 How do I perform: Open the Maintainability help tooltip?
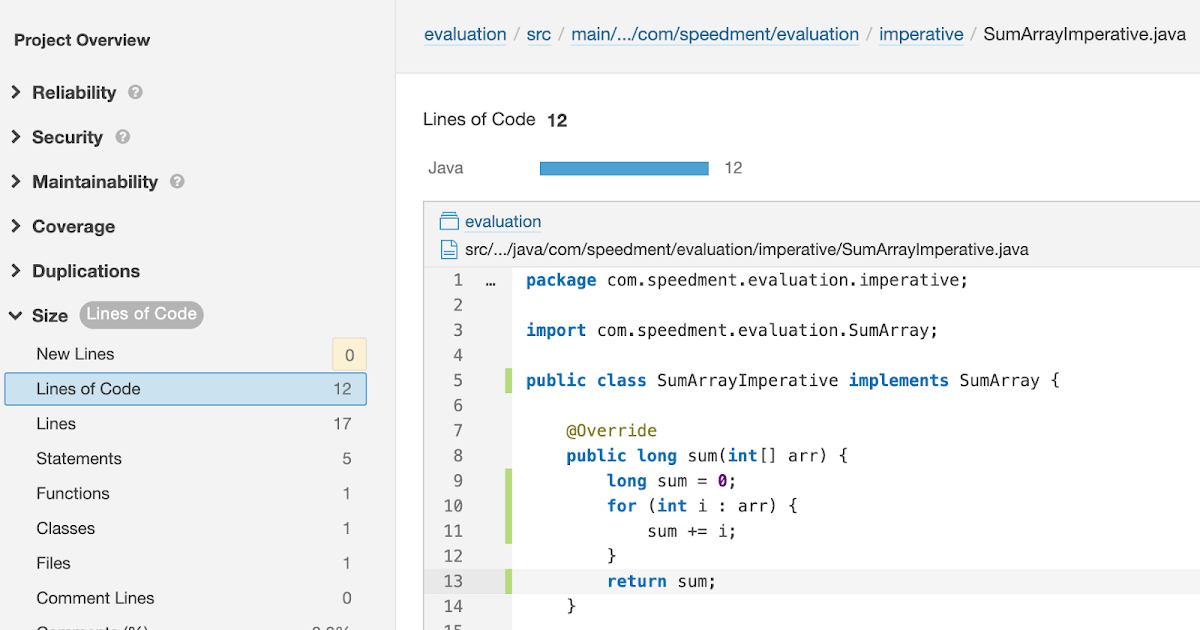tap(176, 182)
